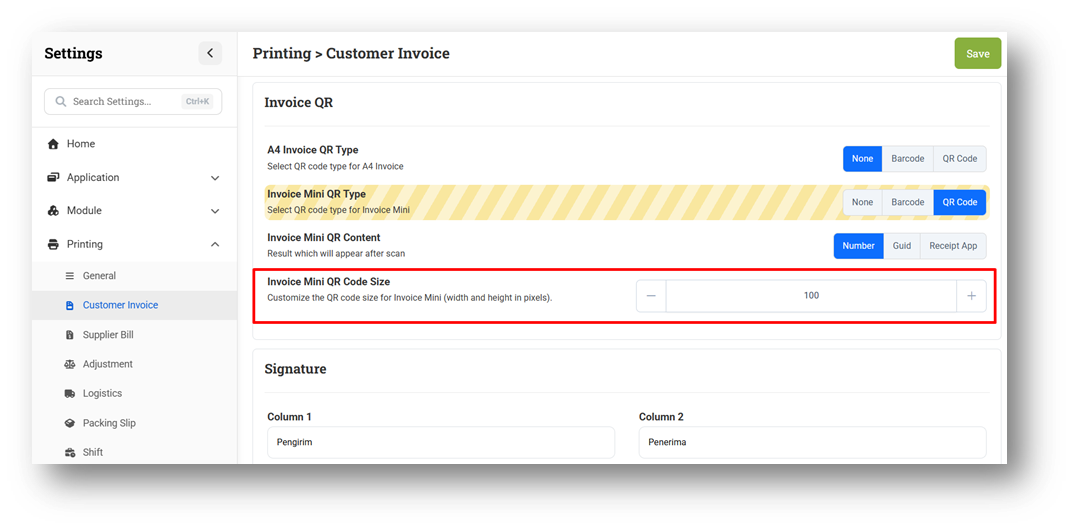1072x529 pixels.
Task: Click the Home icon in the sidebar
Action: (x=53, y=144)
